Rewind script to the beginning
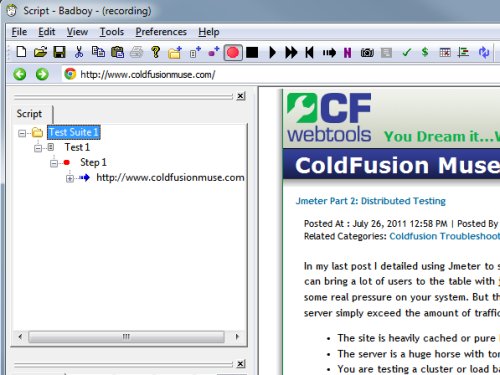This screenshot has height=375, width=500. point(309,52)
